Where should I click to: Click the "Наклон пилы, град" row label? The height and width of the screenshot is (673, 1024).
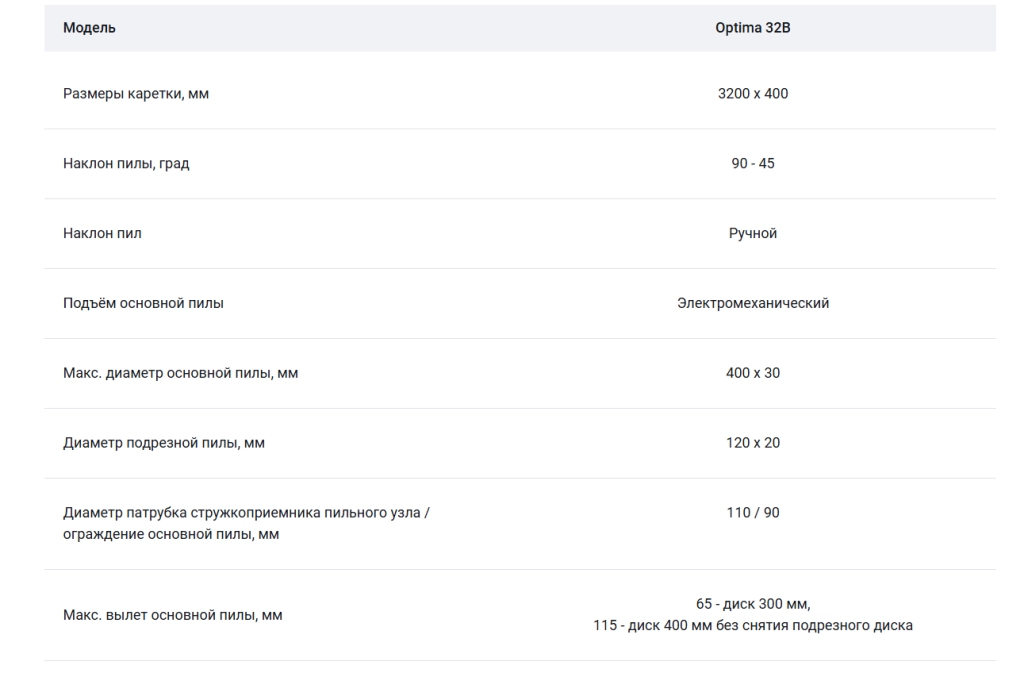pos(126,164)
